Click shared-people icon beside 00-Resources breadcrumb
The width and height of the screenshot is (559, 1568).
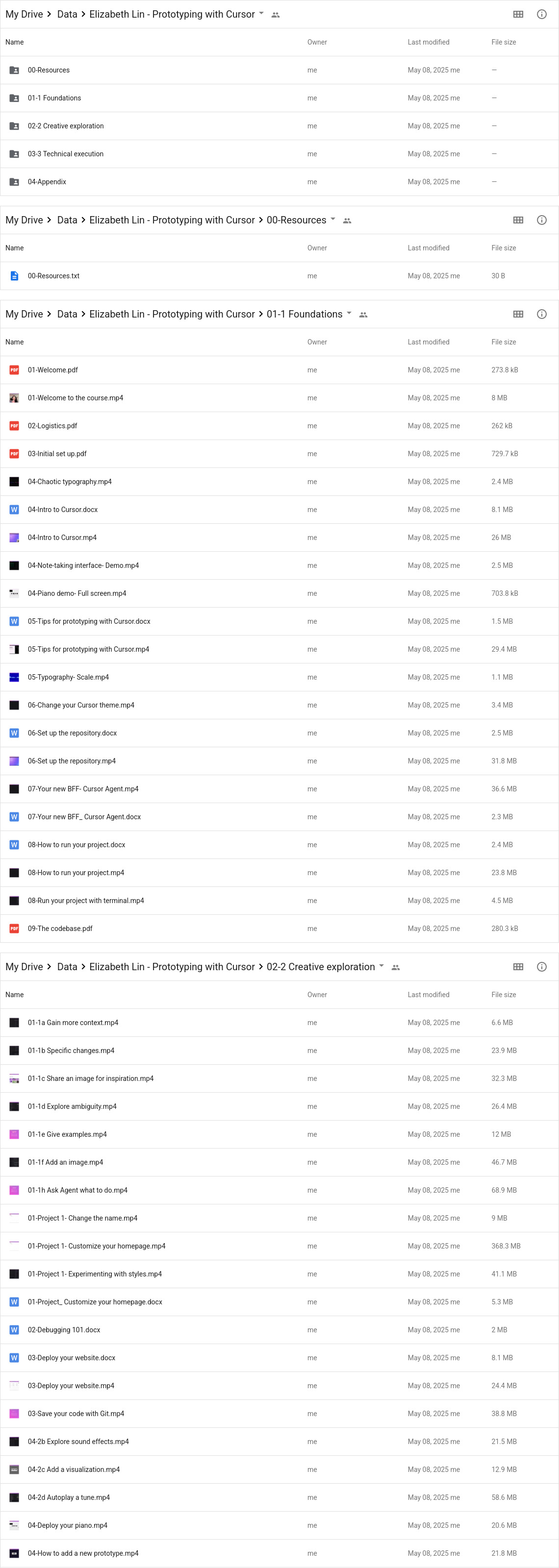[347, 221]
